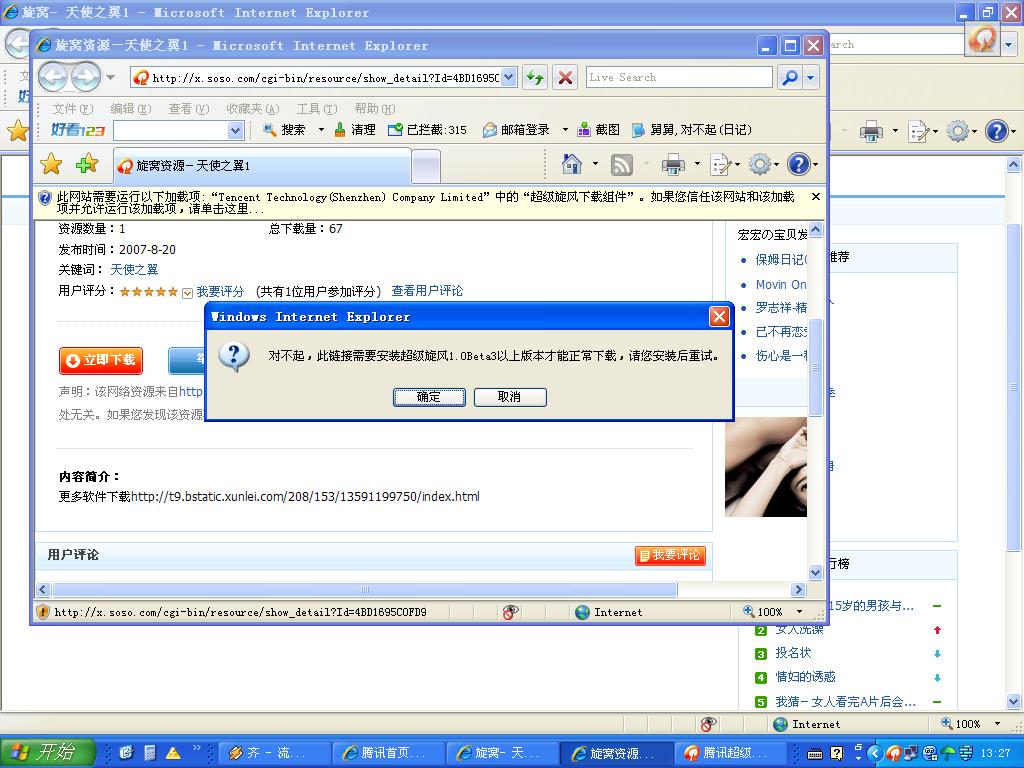The image size is (1024, 768).
Task: Open zoom level dropdown in front status bar
Action: pyautogui.click(x=799, y=612)
